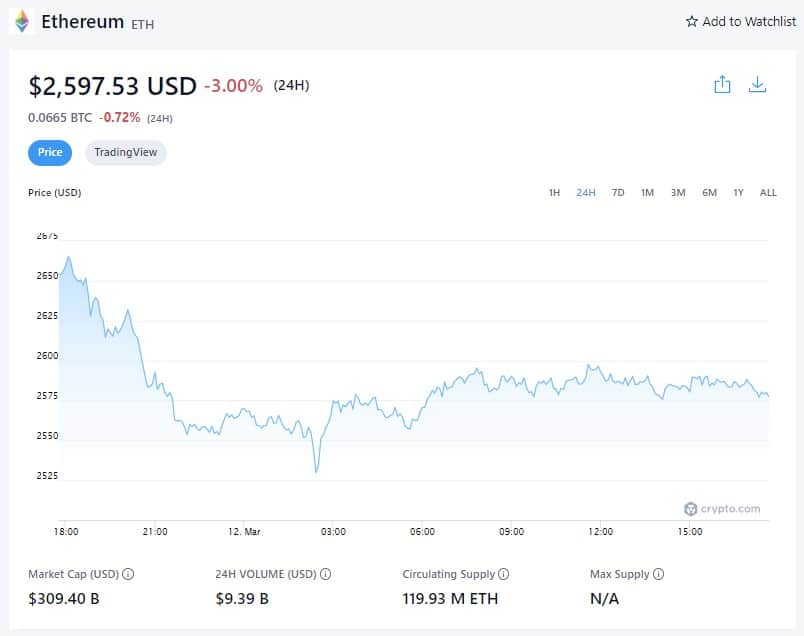This screenshot has width=804, height=636.
Task: Click the star icon beside Add to Watchlist
Action: (x=692, y=22)
